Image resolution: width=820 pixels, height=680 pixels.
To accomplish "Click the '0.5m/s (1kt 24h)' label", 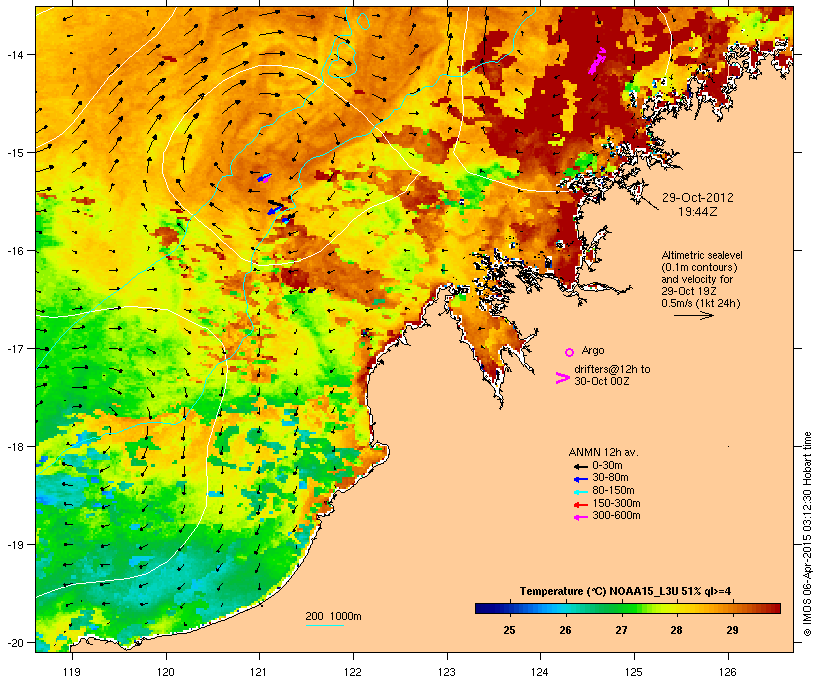I will tap(701, 303).
